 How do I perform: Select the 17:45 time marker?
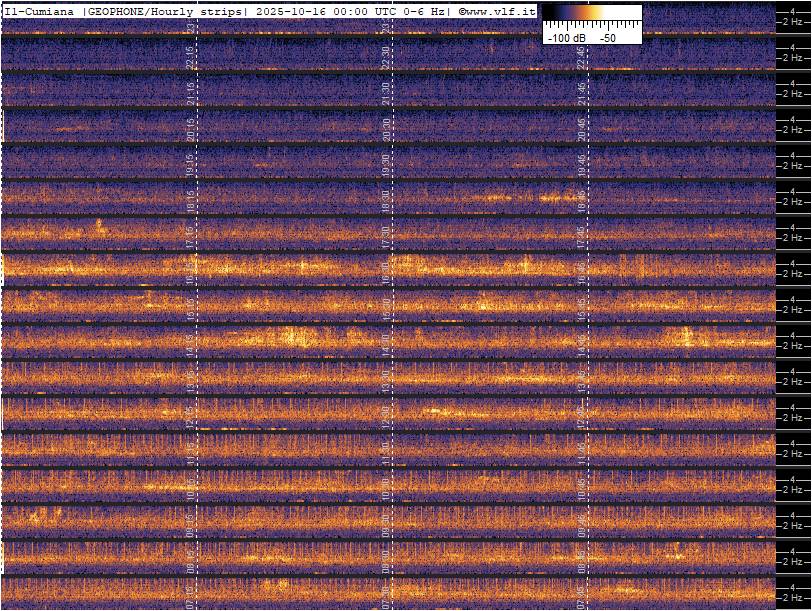tap(581, 236)
